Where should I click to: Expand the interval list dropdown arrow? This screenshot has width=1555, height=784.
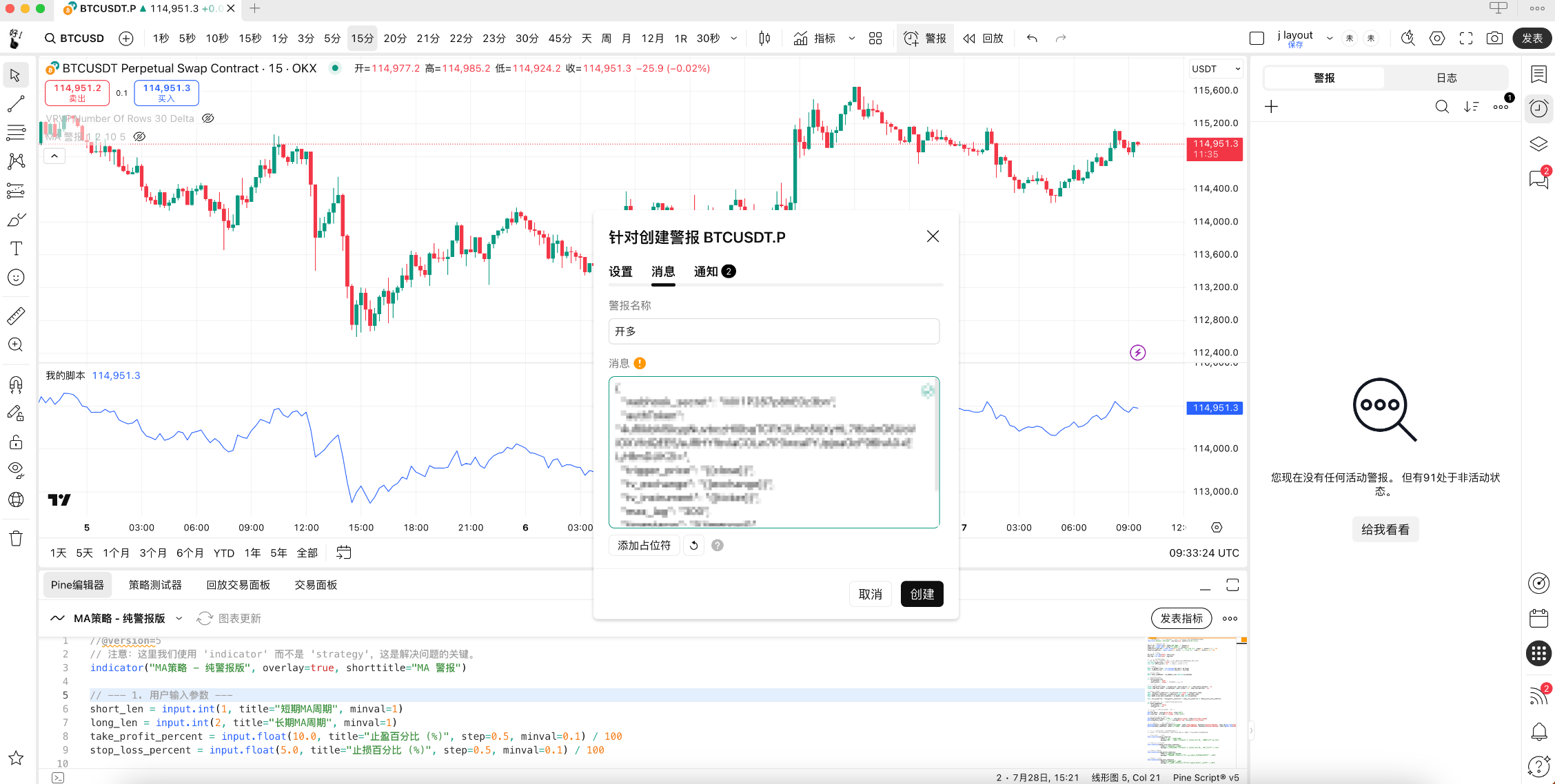(734, 39)
